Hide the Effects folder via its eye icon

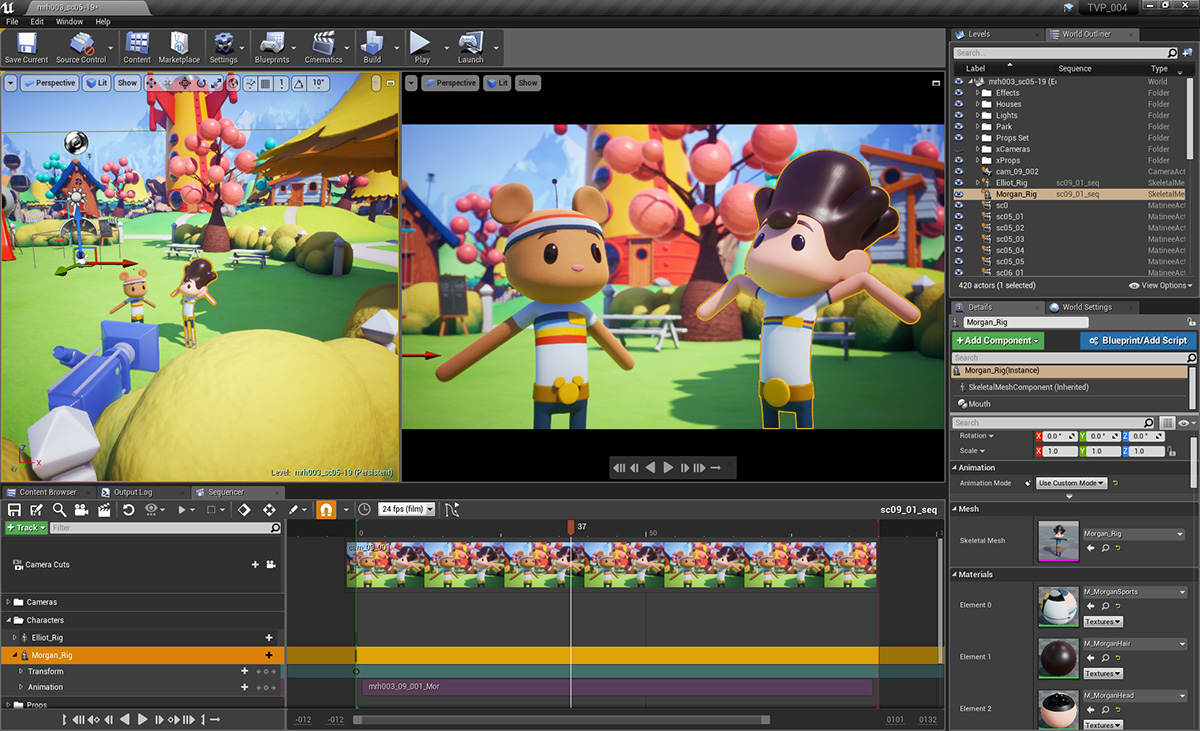959,93
